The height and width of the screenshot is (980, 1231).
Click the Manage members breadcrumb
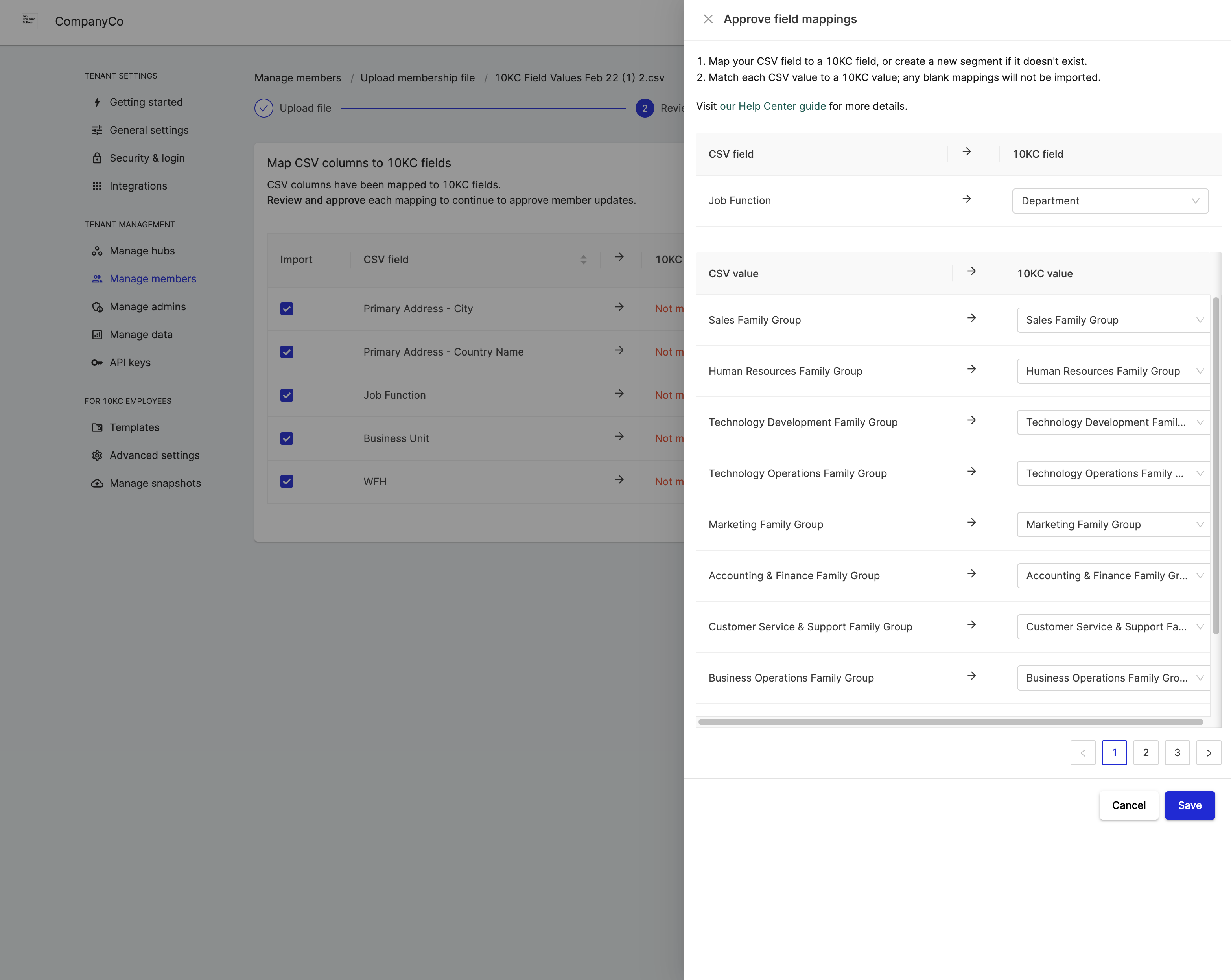point(297,78)
